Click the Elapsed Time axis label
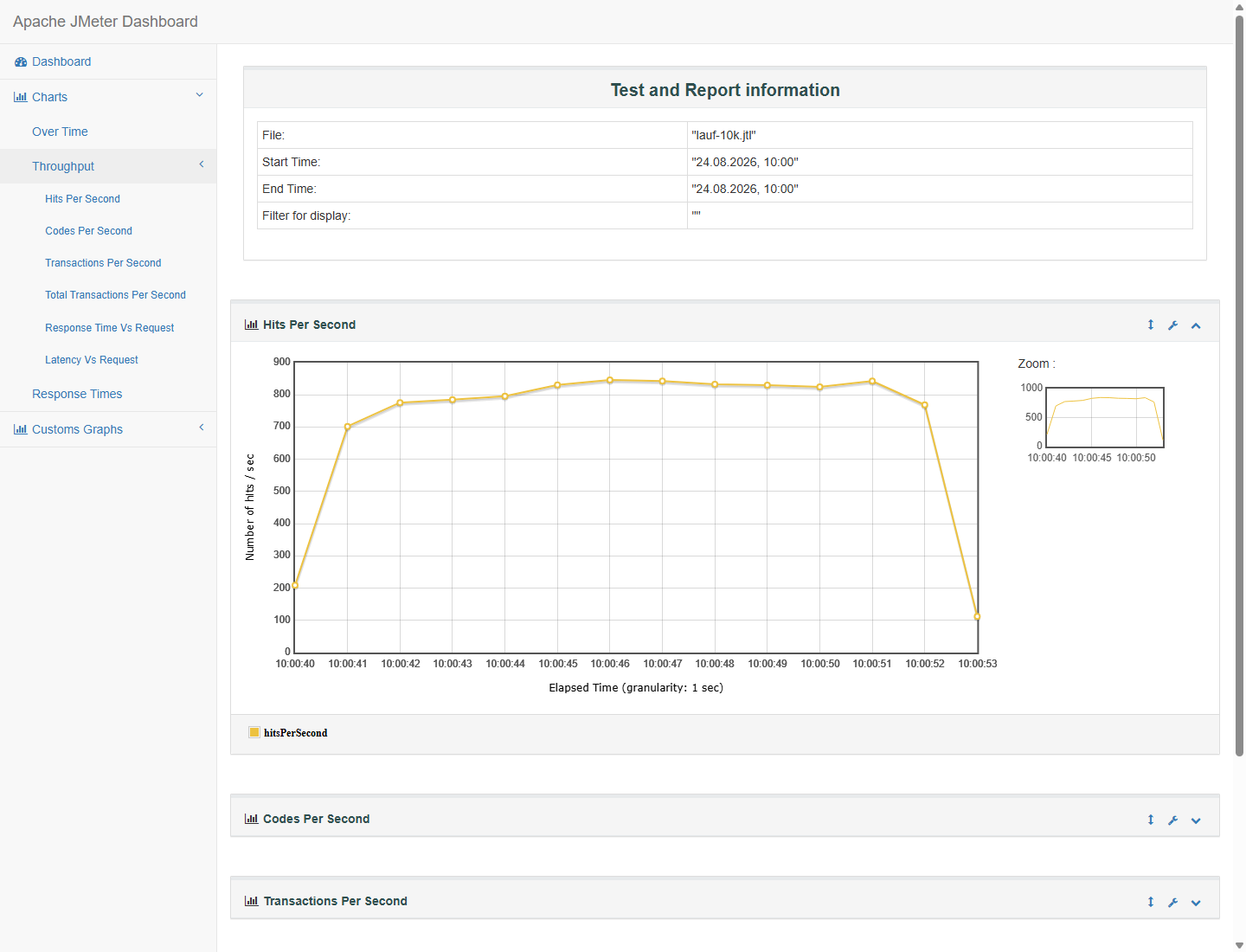Viewport: 1246px width, 952px height. point(636,688)
